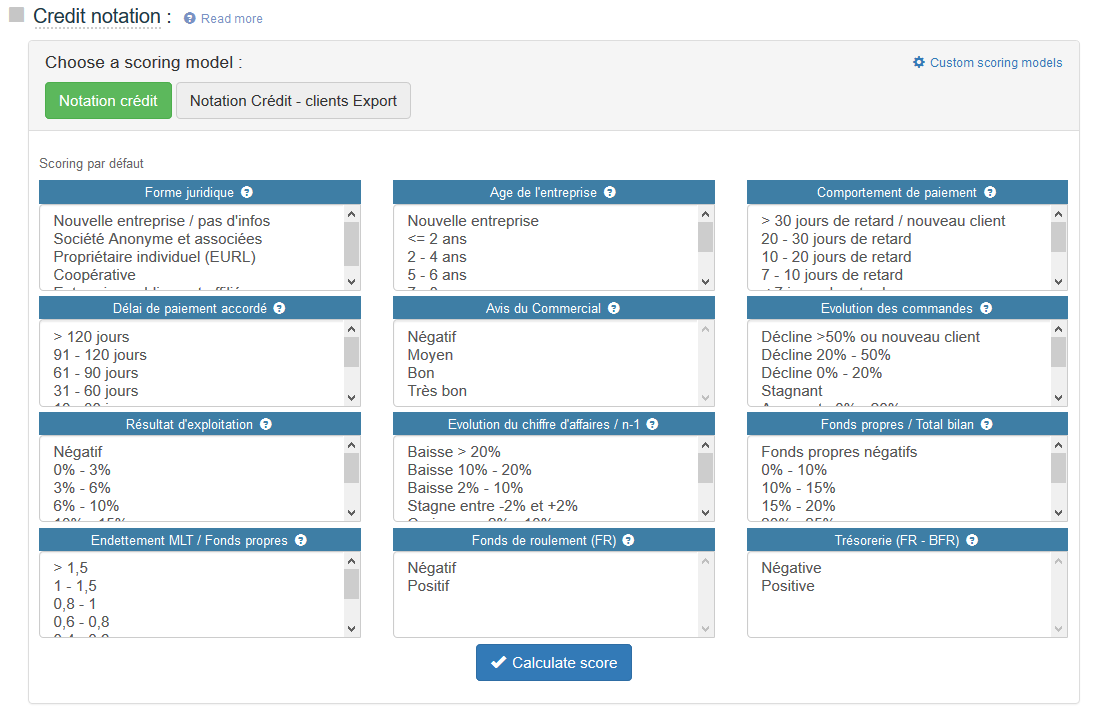This screenshot has height=712, width=1097.
Task: Click help icon beside Résultat d'exploitation
Action: [266, 425]
